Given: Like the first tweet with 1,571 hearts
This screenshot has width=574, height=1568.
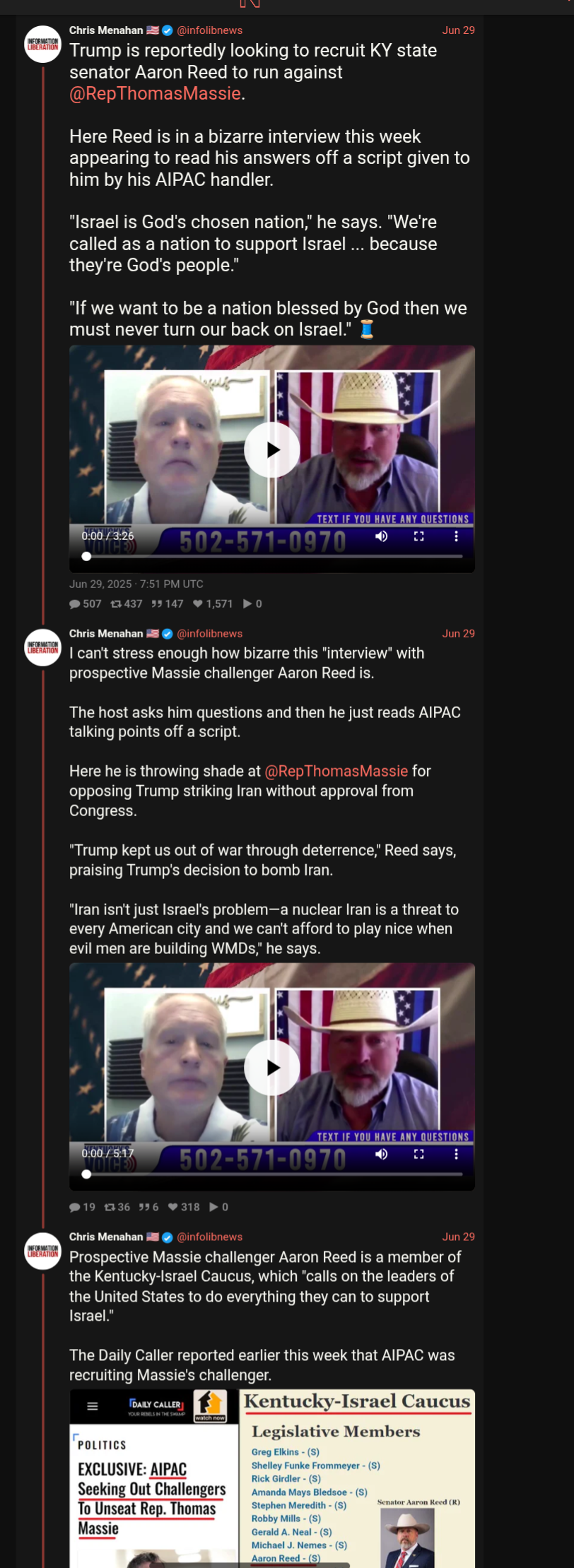Looking at the screenshot, I should tap(198, 604).
